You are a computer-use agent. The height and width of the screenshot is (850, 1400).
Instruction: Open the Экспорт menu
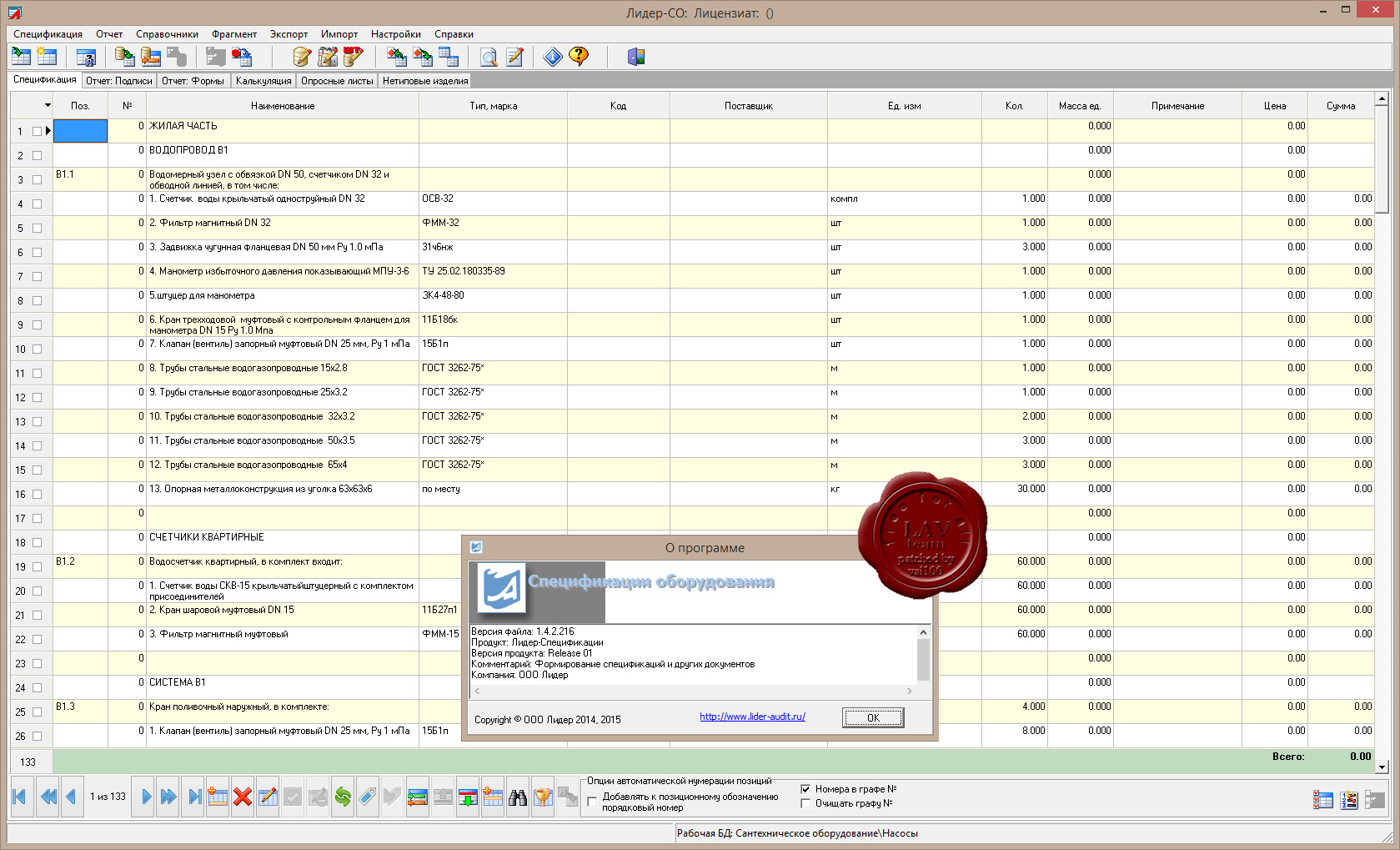click(289, 34)
